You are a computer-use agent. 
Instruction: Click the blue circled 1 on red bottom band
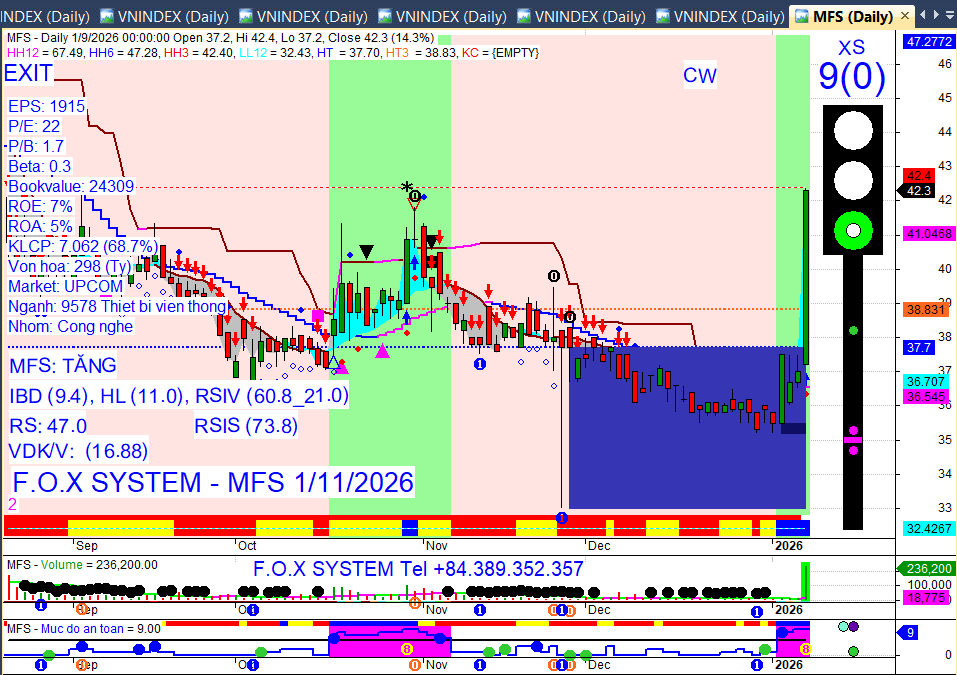[x=562, y=518]
